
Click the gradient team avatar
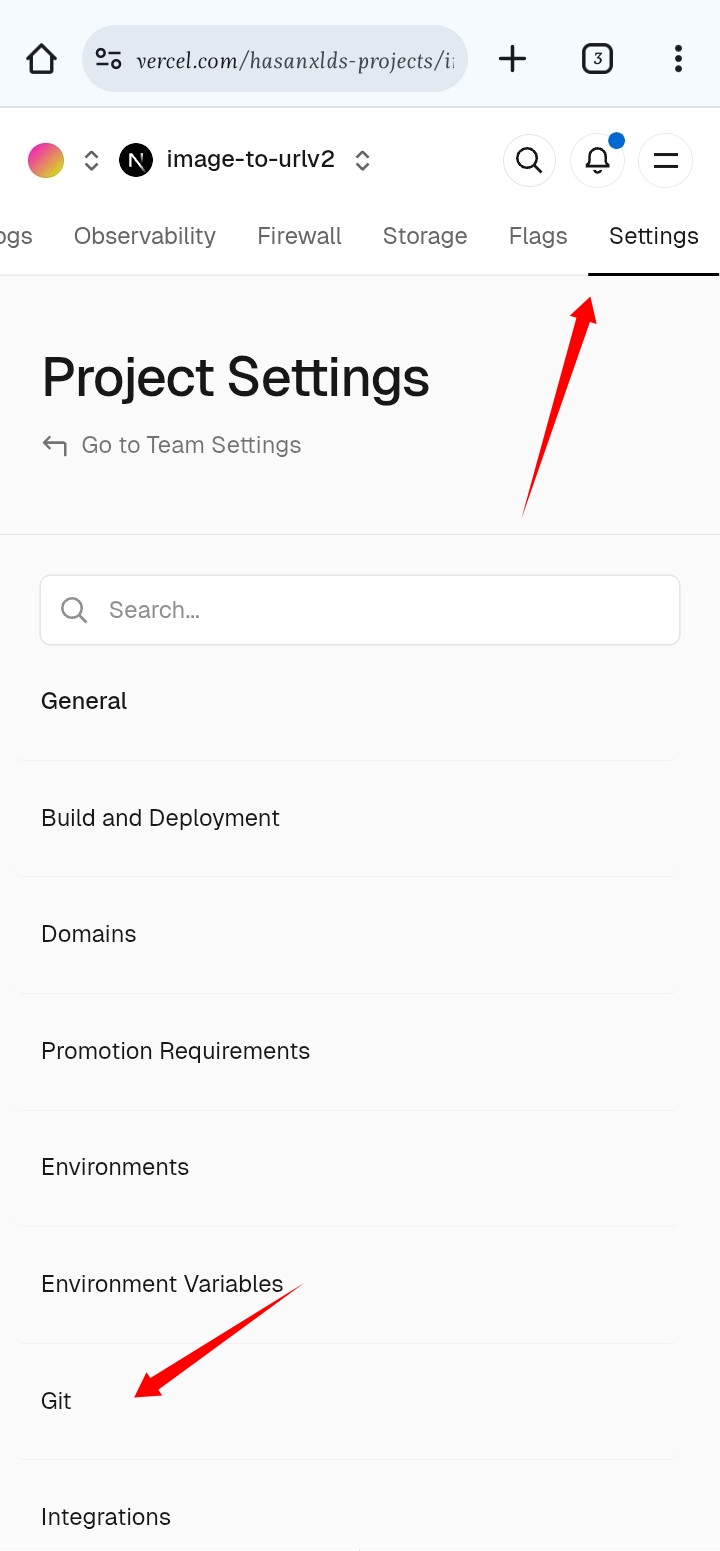click(x=46, y=160)
